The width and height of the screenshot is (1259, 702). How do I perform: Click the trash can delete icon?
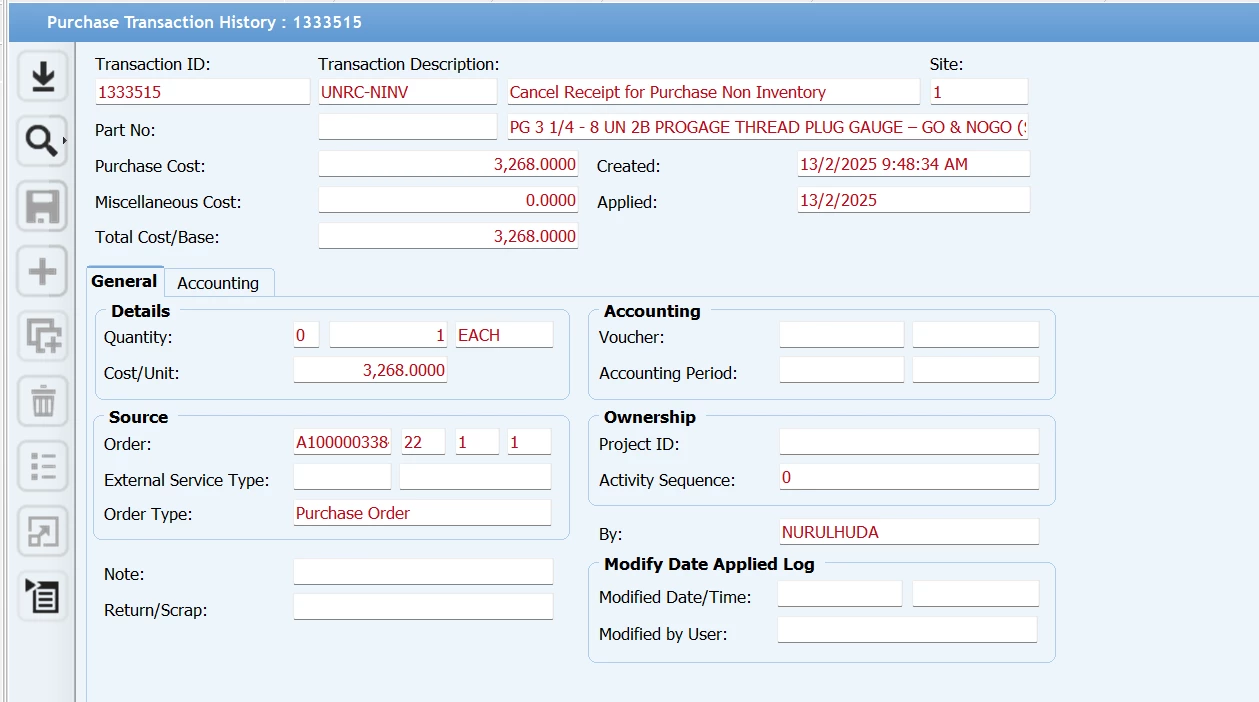pyautogui.click(x=42, y=402)
